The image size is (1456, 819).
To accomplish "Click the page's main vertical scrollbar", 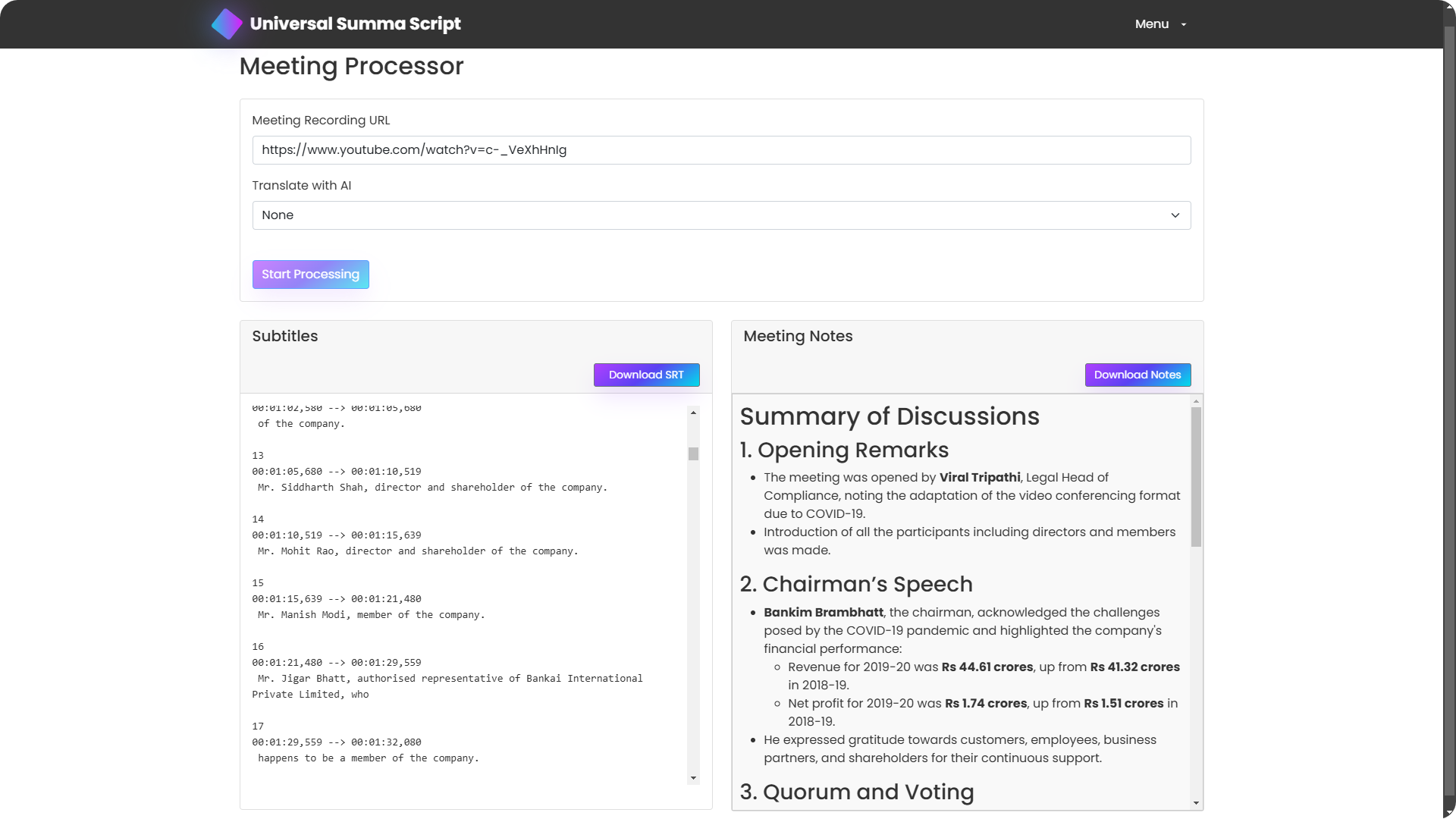I will pos(1449,409).
